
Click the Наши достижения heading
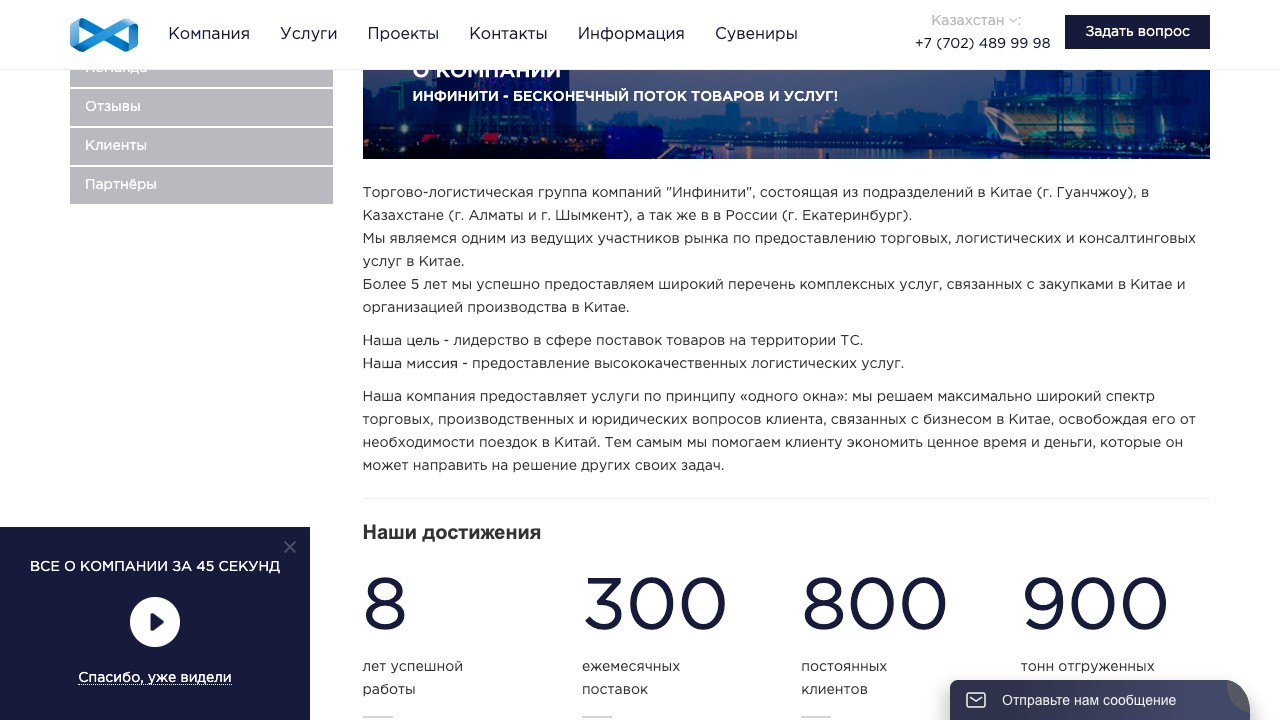(x=451, y=532)
